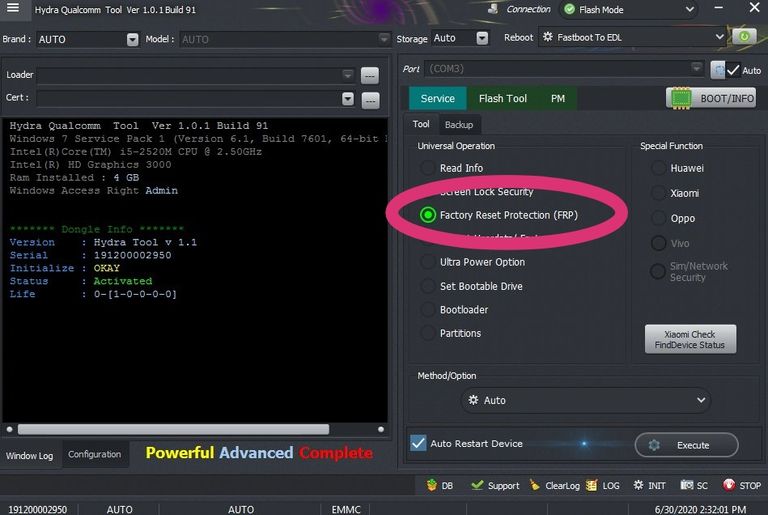
Task: Click the Execute button label
Action: [x=693, y=445]
